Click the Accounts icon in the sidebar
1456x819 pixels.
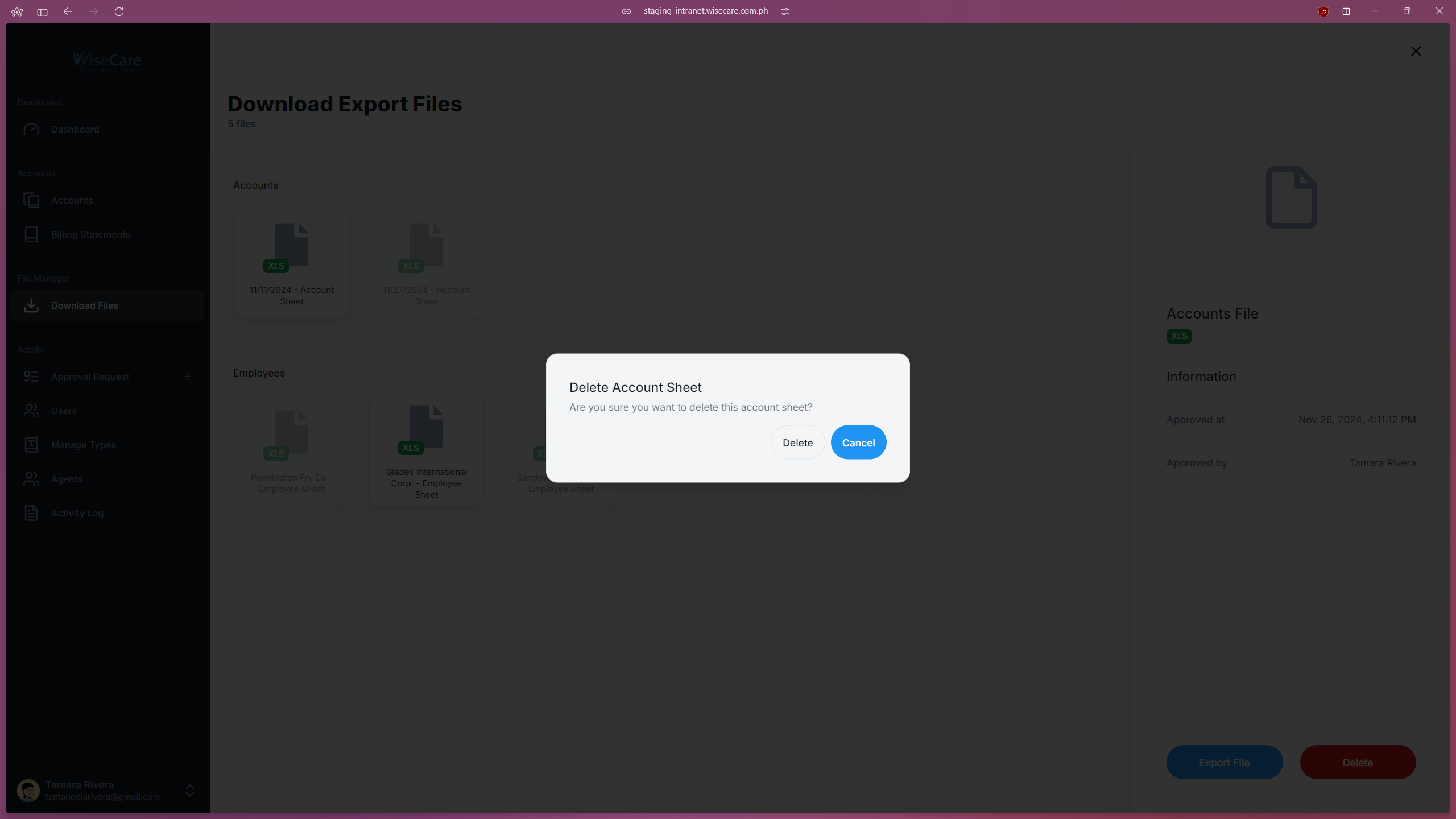(31, 200)
